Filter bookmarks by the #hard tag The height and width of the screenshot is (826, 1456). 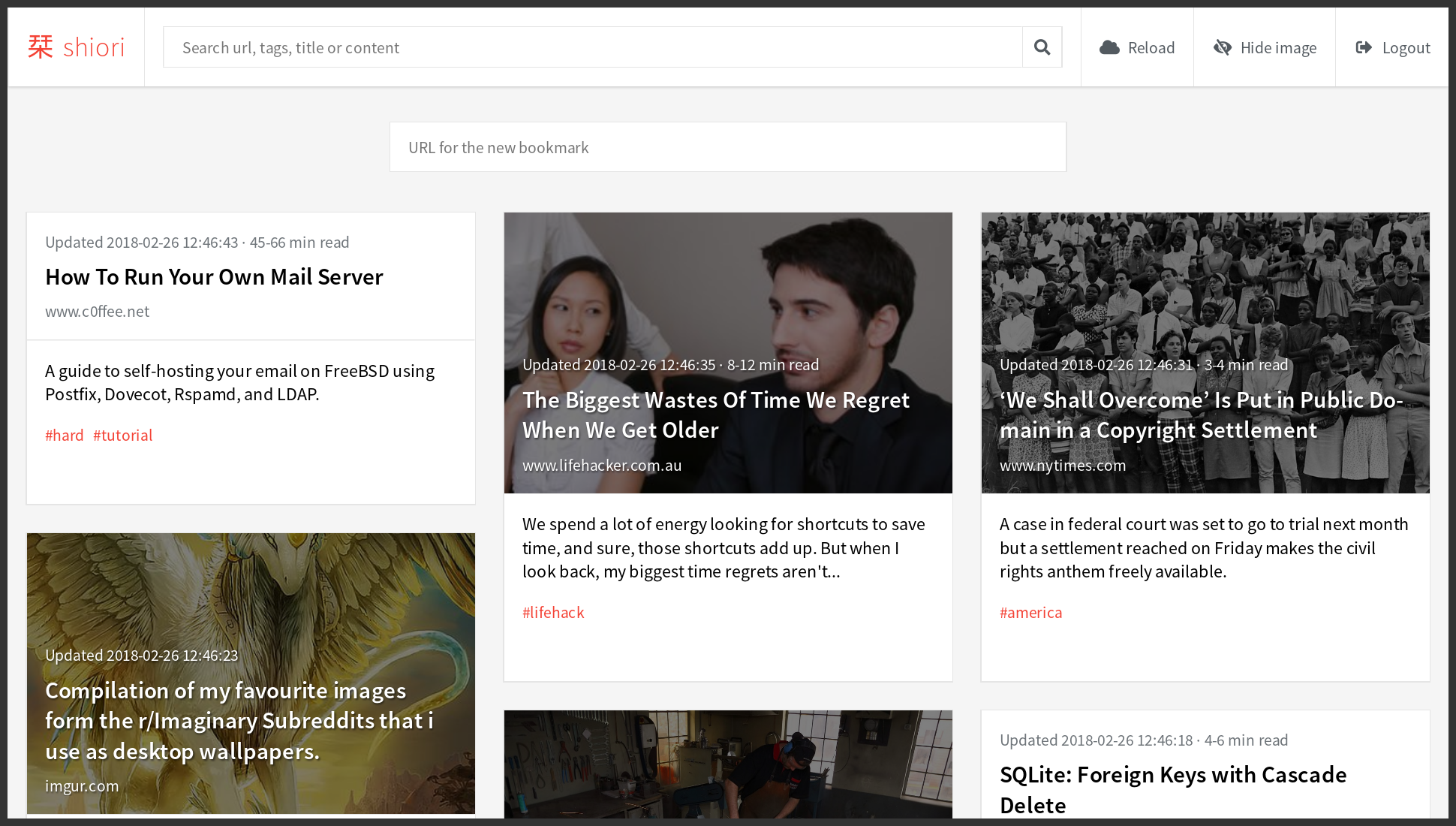coord(64,435)
